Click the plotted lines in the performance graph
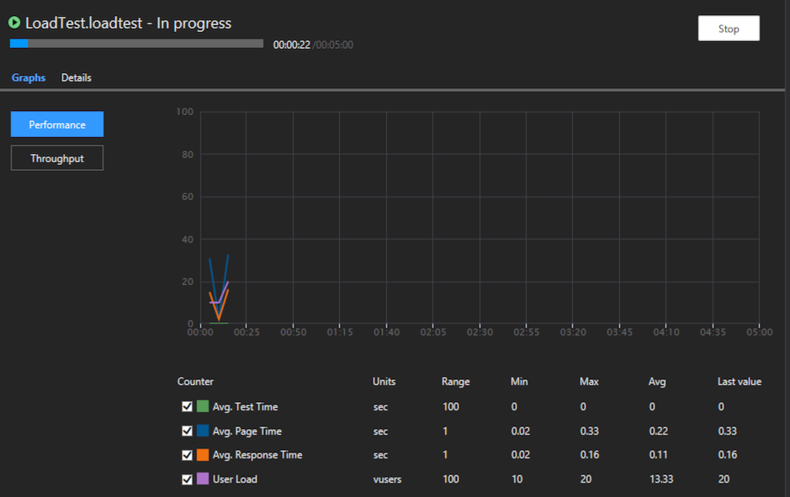Viewport: 790px width, 497px height. [x=219, y=288]
